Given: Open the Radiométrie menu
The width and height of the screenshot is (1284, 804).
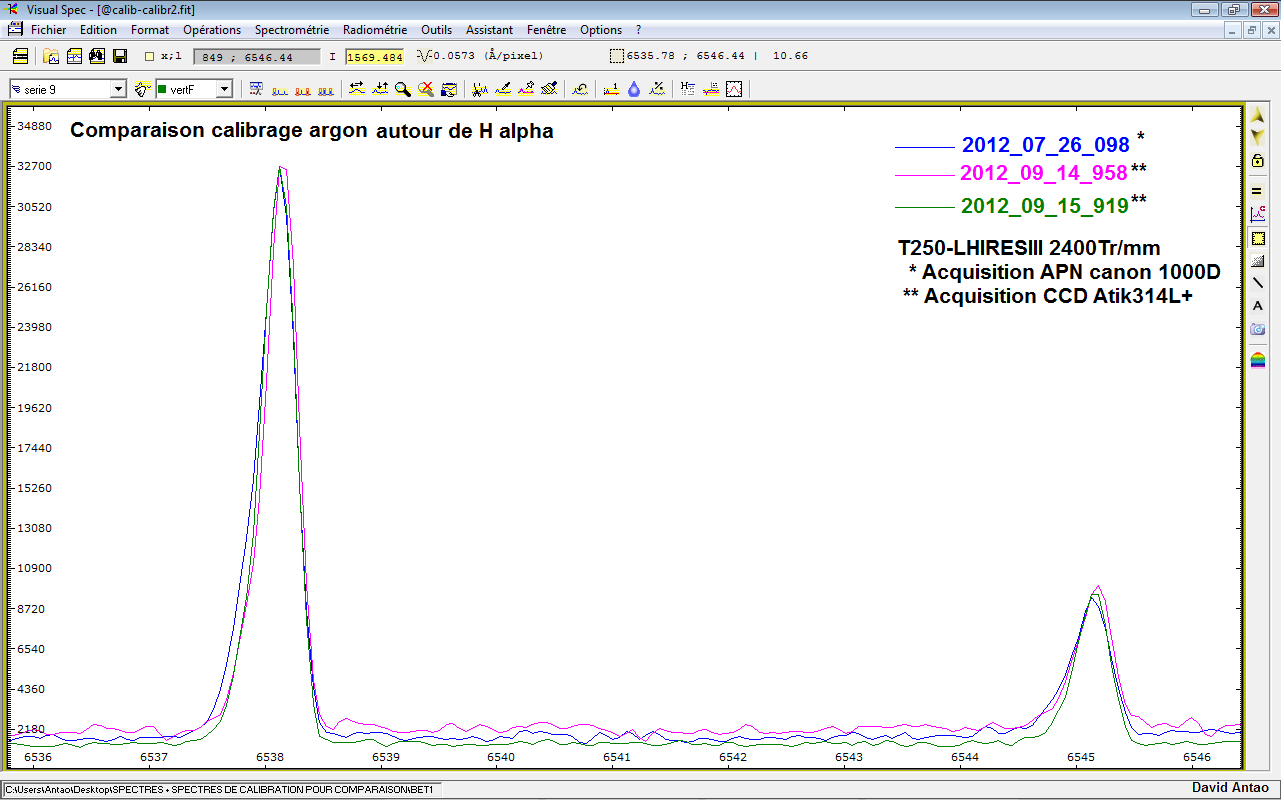Looking at the screenshot, I should 375,30.
